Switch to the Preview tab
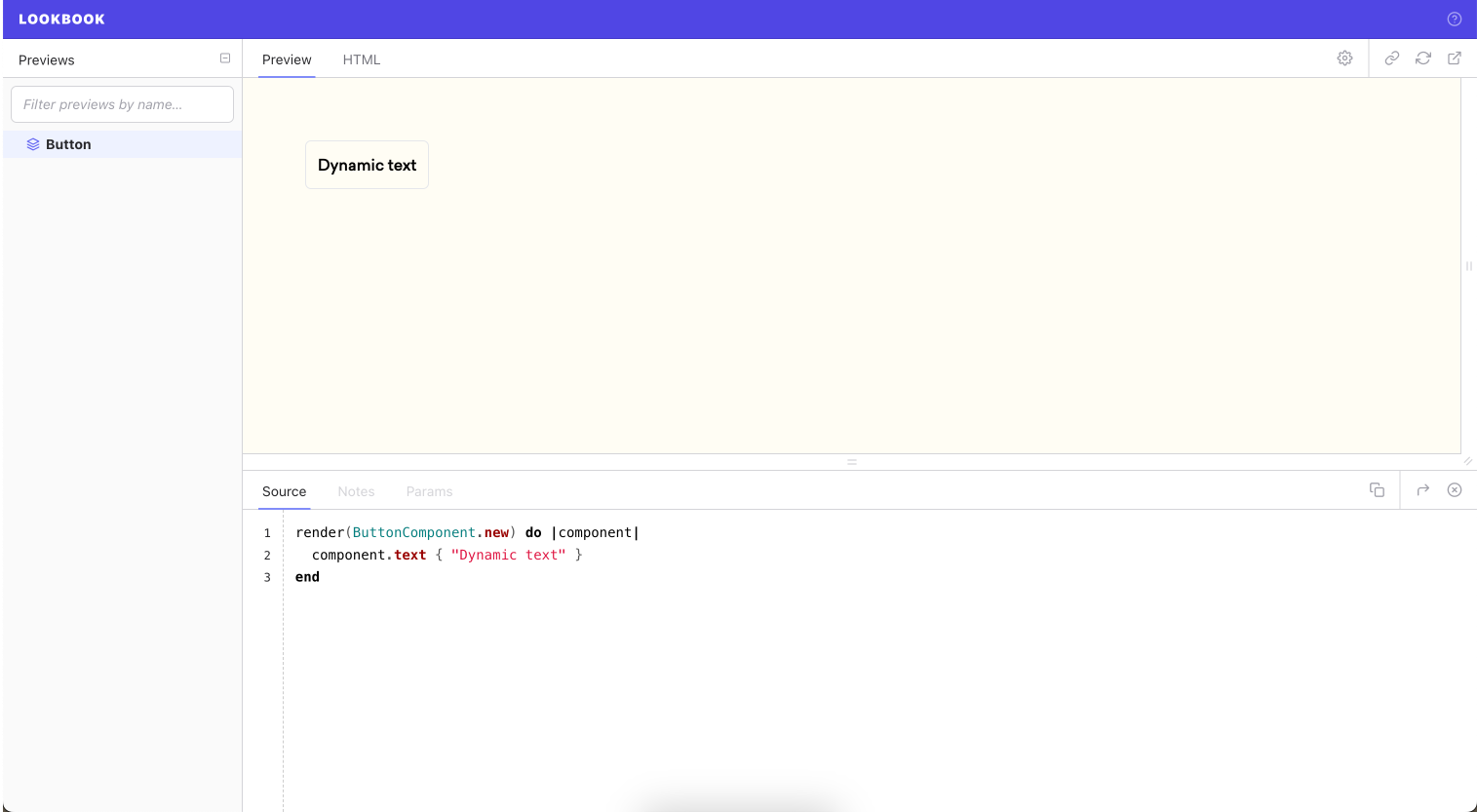Image resolution: width=1477 pixels, height=812 pixels. click(x=287, y=59)
